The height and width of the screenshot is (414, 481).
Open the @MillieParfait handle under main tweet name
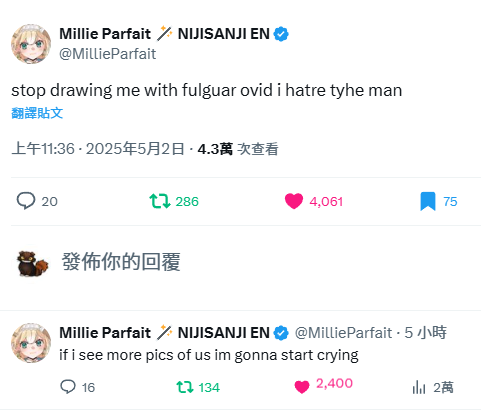pos(108,54)
